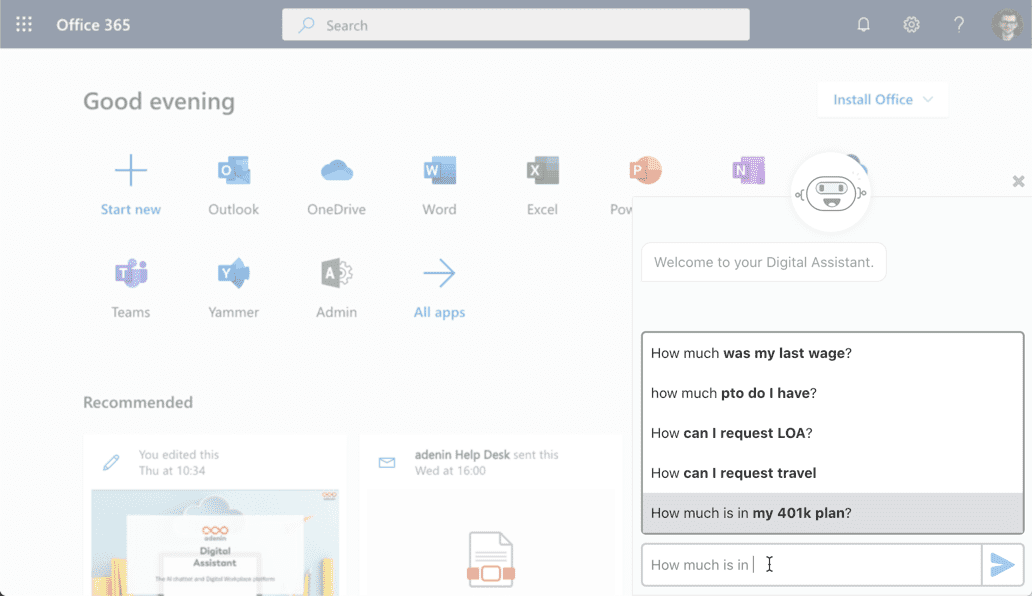Send the chat message with arrow button
This screenshot has width=1032, height=596.
[1002, 564]
